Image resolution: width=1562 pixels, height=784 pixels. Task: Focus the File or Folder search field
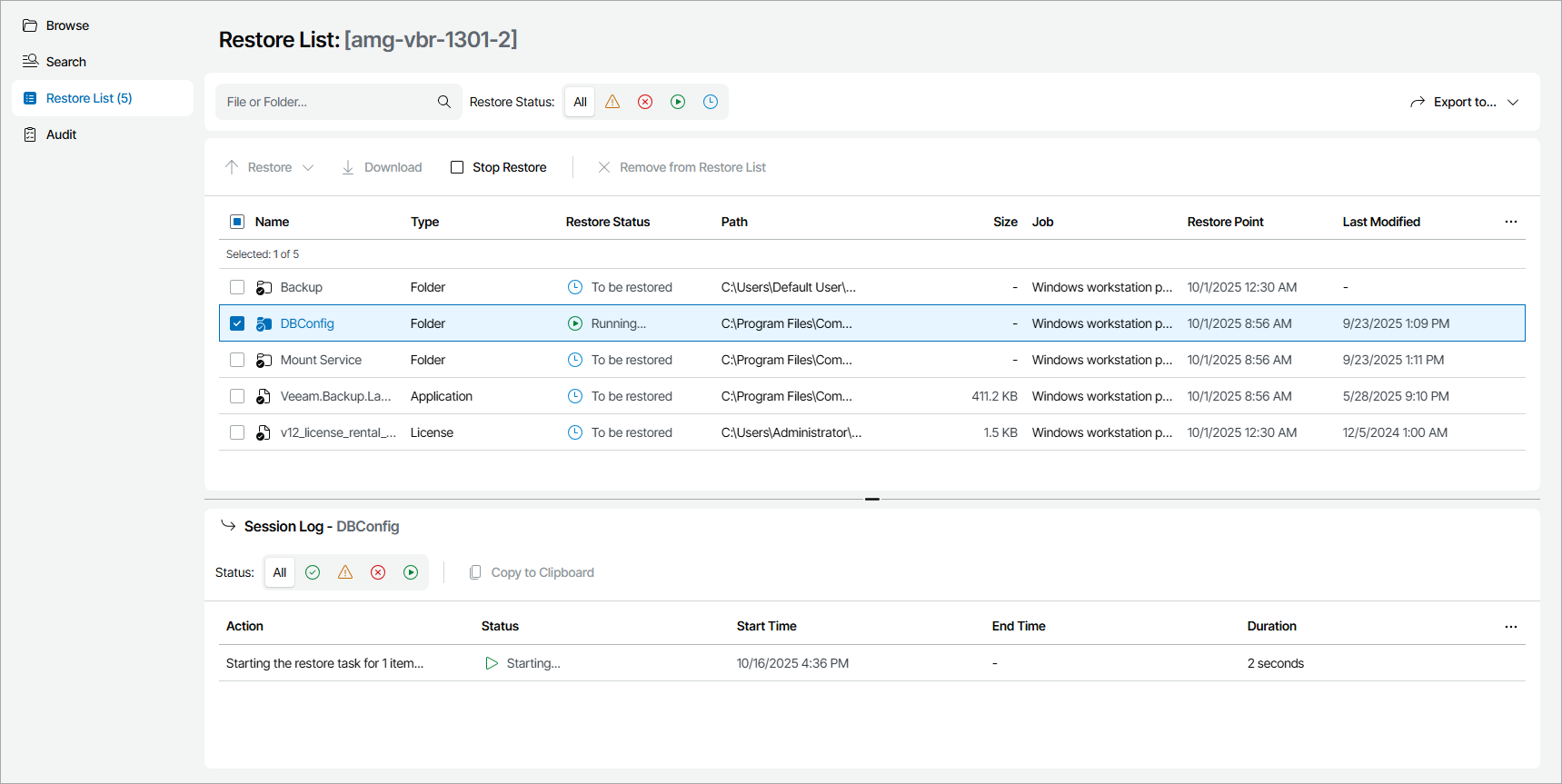click(x=327, y=102)
